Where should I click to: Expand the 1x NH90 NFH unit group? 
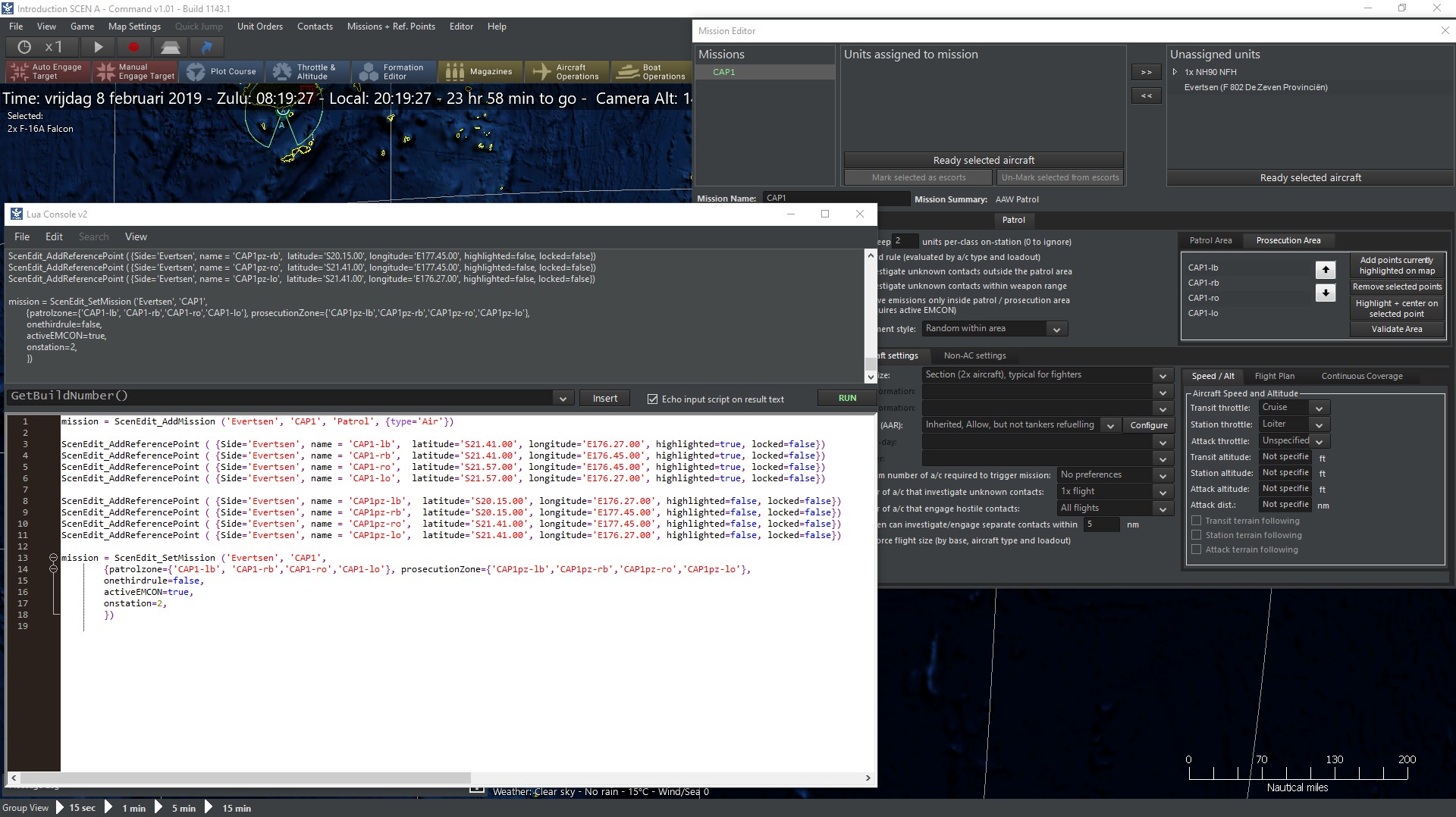point(1175,72)
